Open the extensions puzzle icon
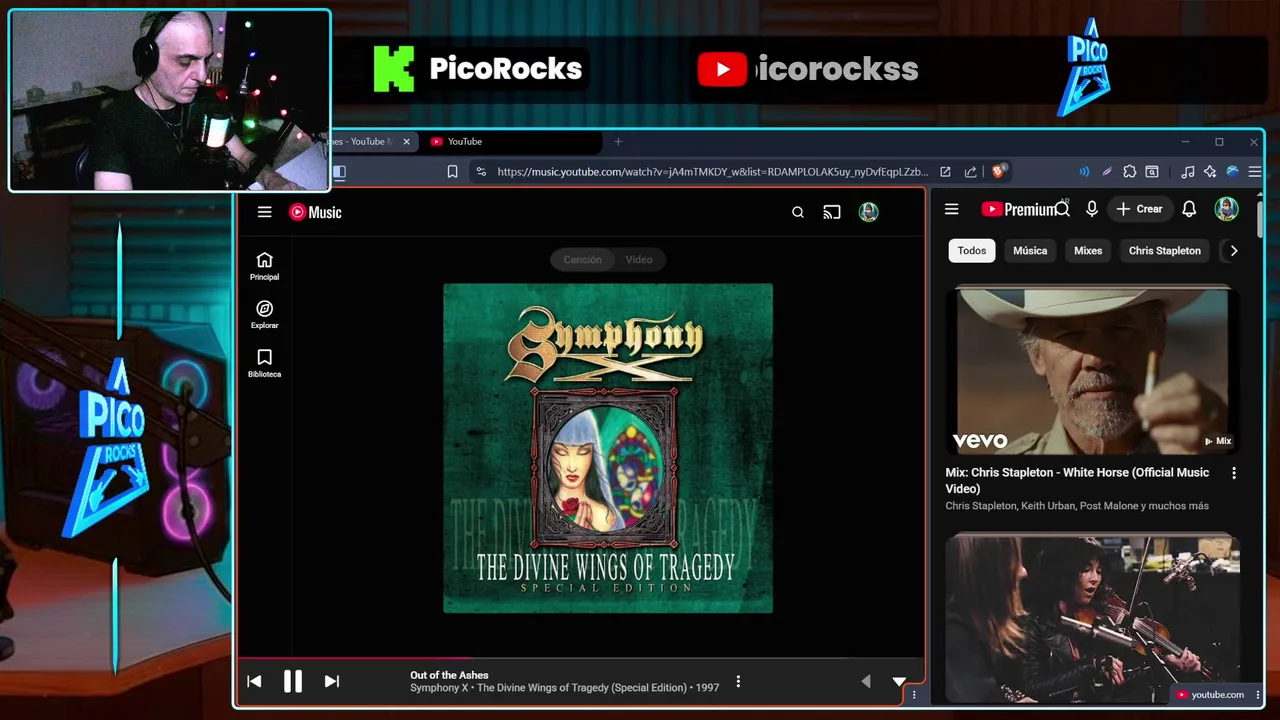The height and width of the screenshot is (720, 1280). click(1130, 172)
